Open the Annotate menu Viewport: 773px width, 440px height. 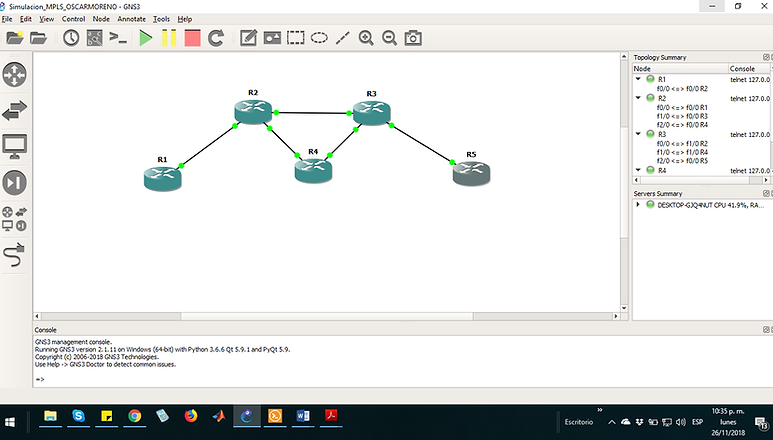pyautogui.click(x=132, y=19)
